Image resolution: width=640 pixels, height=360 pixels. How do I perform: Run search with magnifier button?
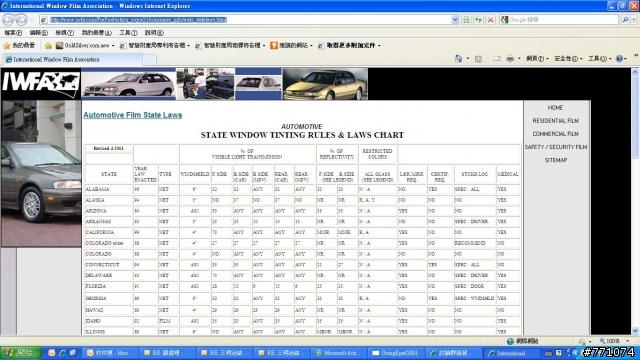pos(625,19)
